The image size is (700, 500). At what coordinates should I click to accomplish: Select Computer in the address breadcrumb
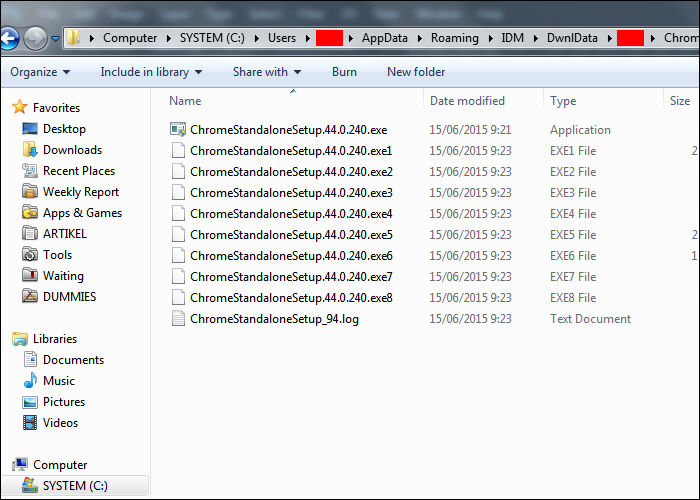click(130, 38)
